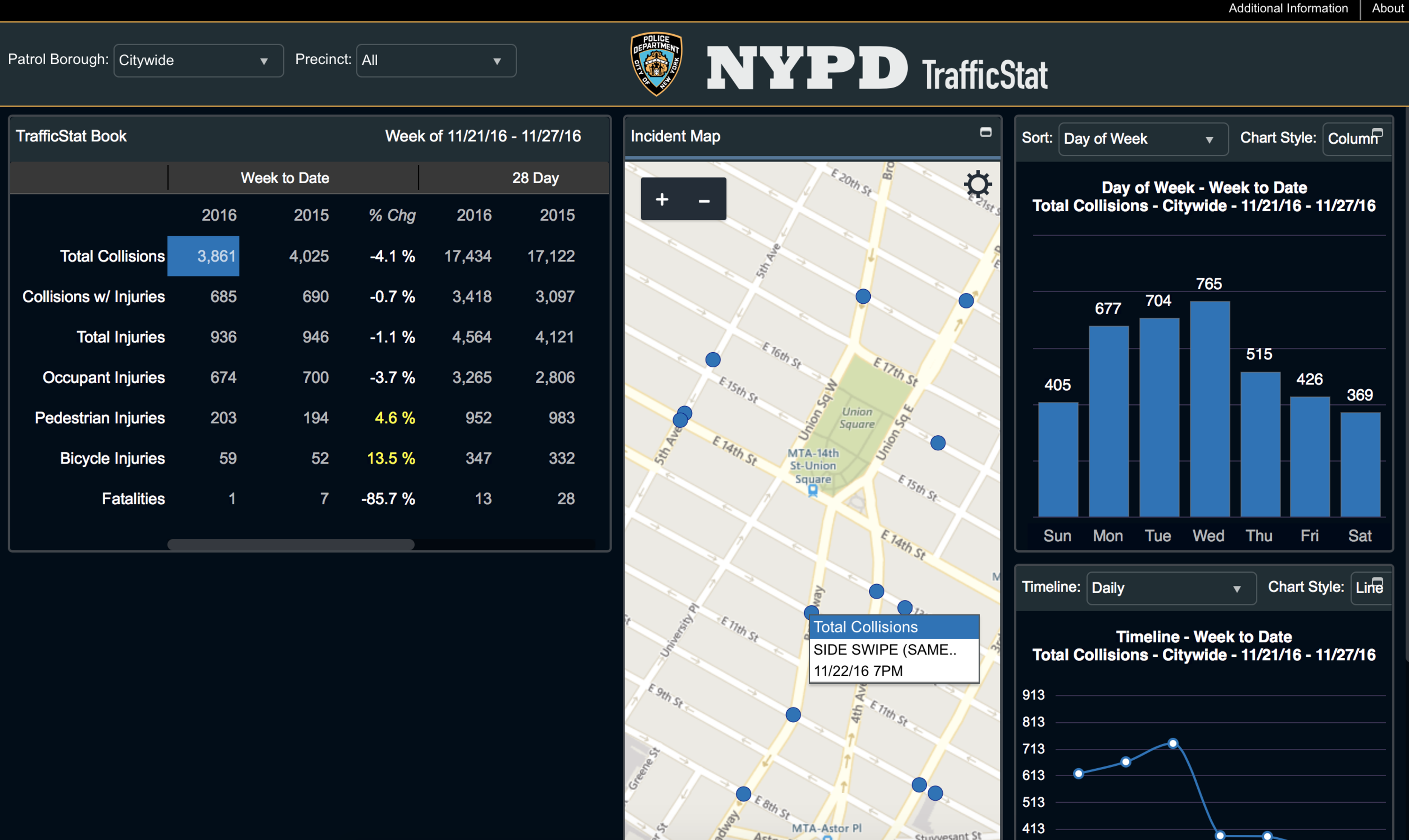Change timeline chart style to Line
1409x840 pixels.
1370,588
